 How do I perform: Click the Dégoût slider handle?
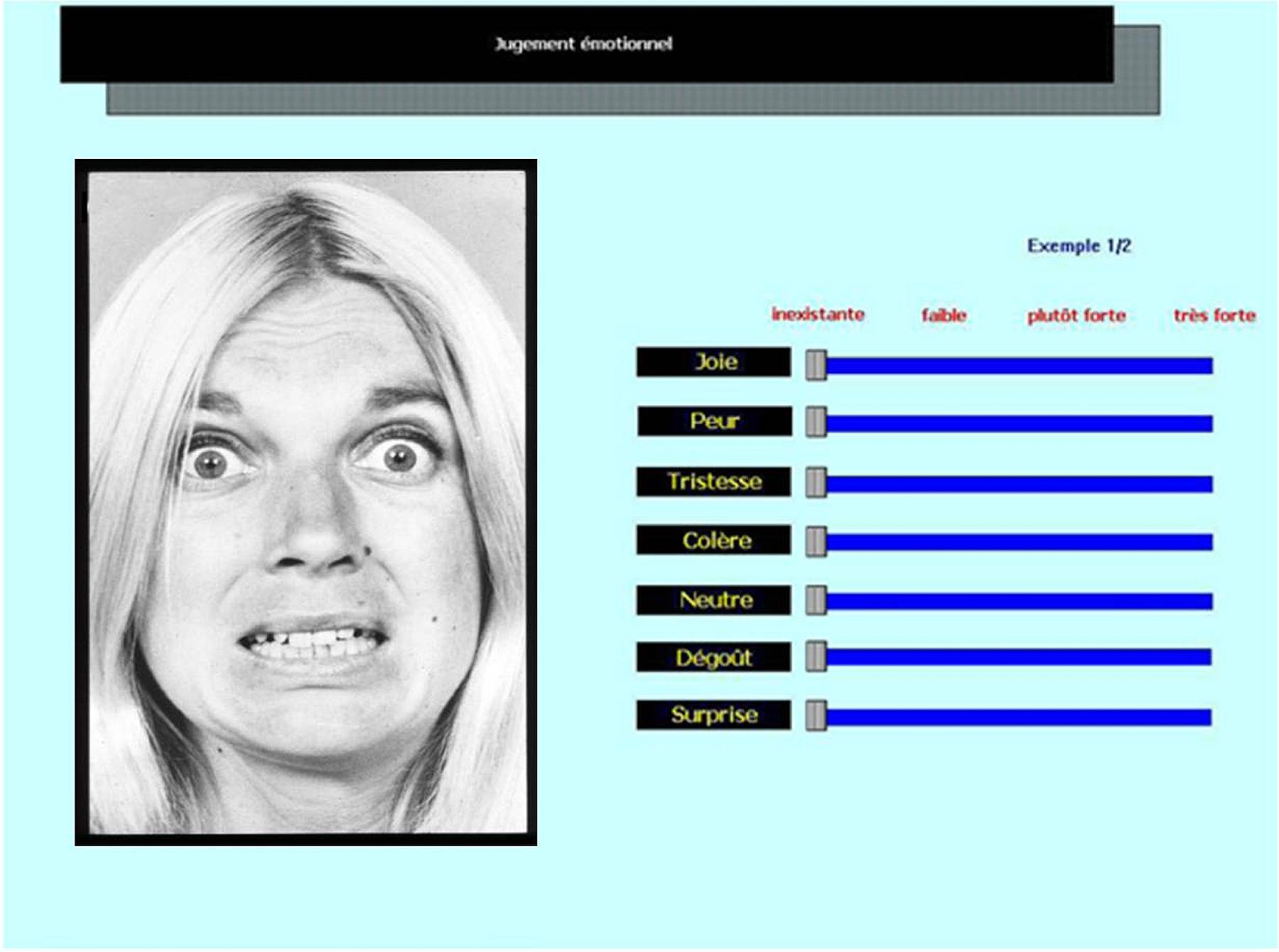point(816,656)
